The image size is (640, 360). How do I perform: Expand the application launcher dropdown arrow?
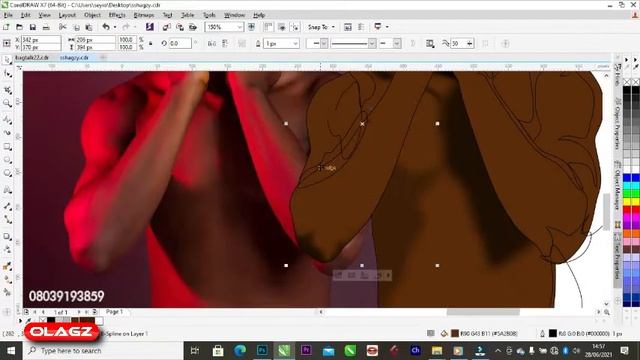pyautogui.click(x=387, y=27)
